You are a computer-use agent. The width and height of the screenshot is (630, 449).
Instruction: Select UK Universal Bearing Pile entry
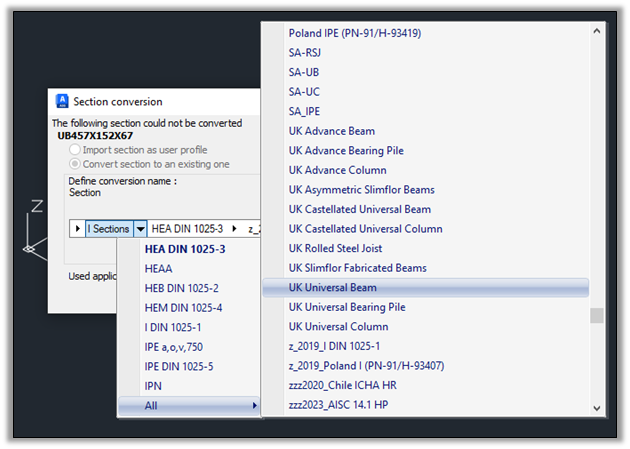[x=425, y=307]
